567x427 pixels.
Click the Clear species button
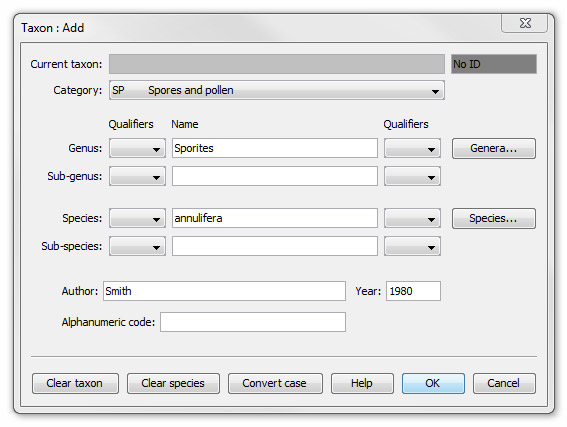coord(173,384)
